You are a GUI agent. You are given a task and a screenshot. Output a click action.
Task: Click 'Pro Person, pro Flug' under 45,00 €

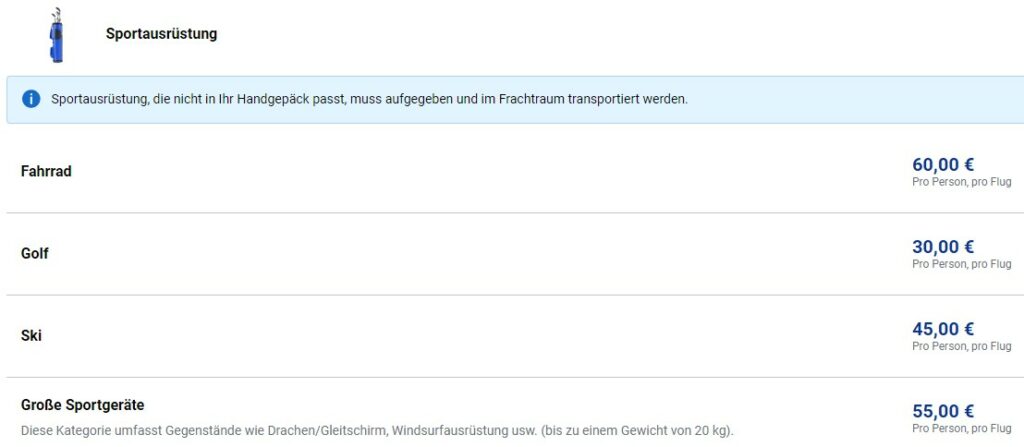961,346
